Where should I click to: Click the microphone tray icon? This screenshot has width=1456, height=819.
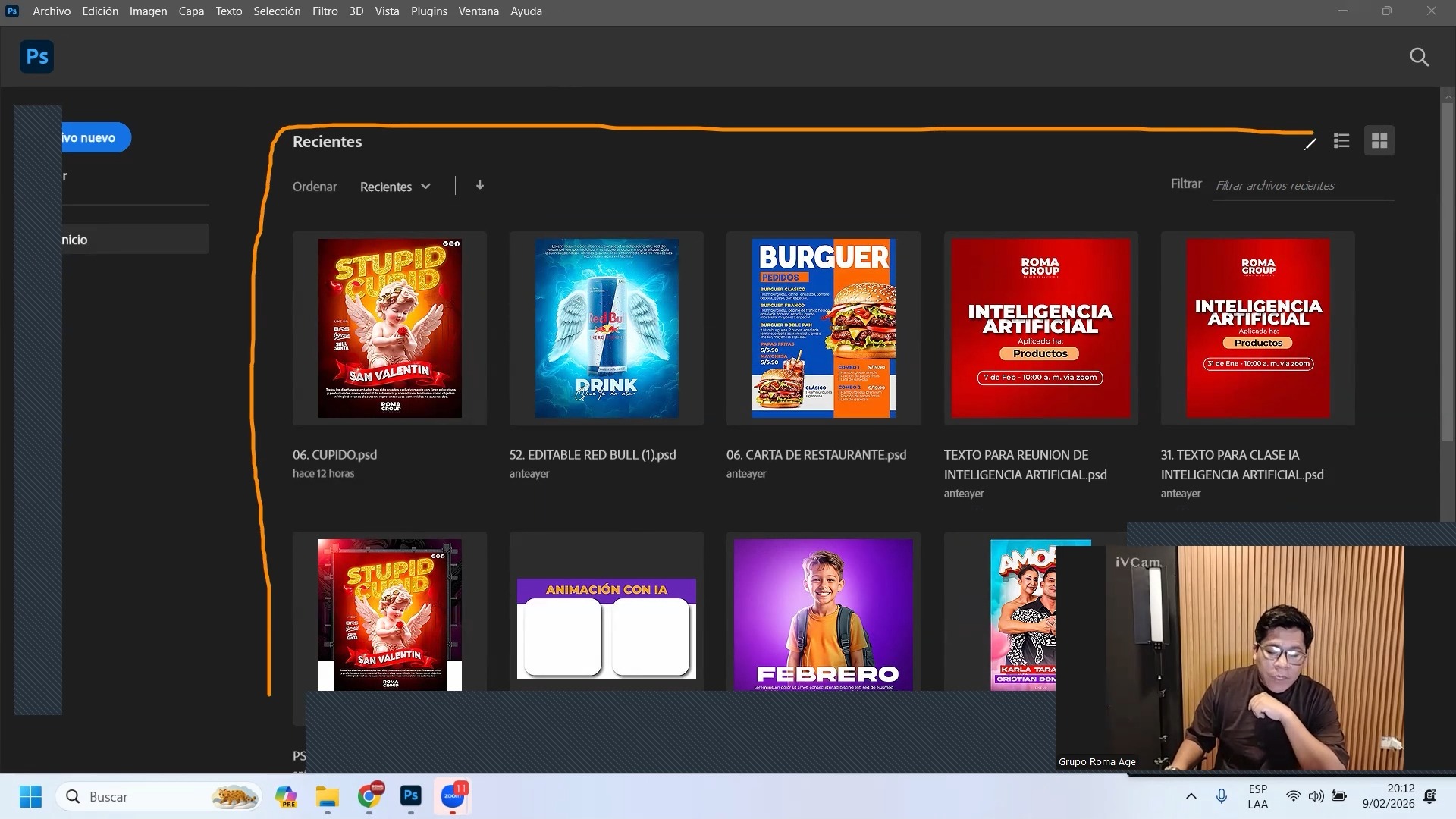click(x=1222, y=796)
